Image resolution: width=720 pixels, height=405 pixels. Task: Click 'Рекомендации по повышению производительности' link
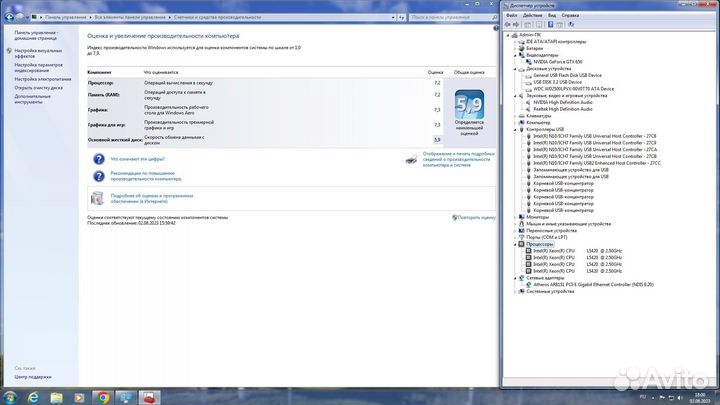click(146, 176)
